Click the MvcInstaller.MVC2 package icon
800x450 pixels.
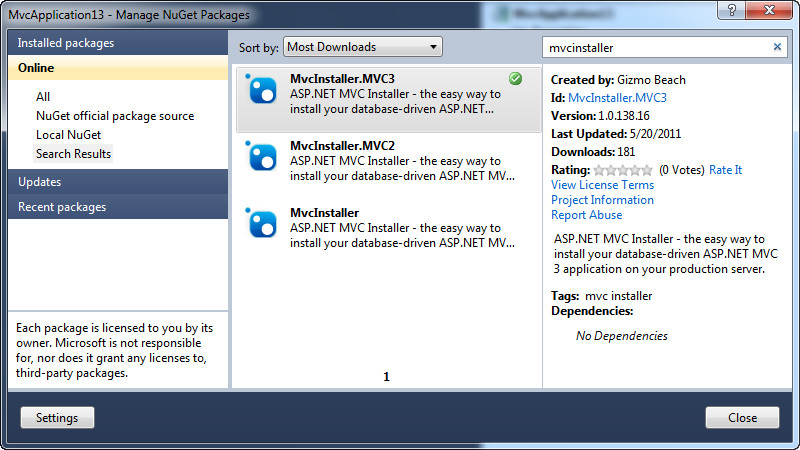[x=261, y=156]
